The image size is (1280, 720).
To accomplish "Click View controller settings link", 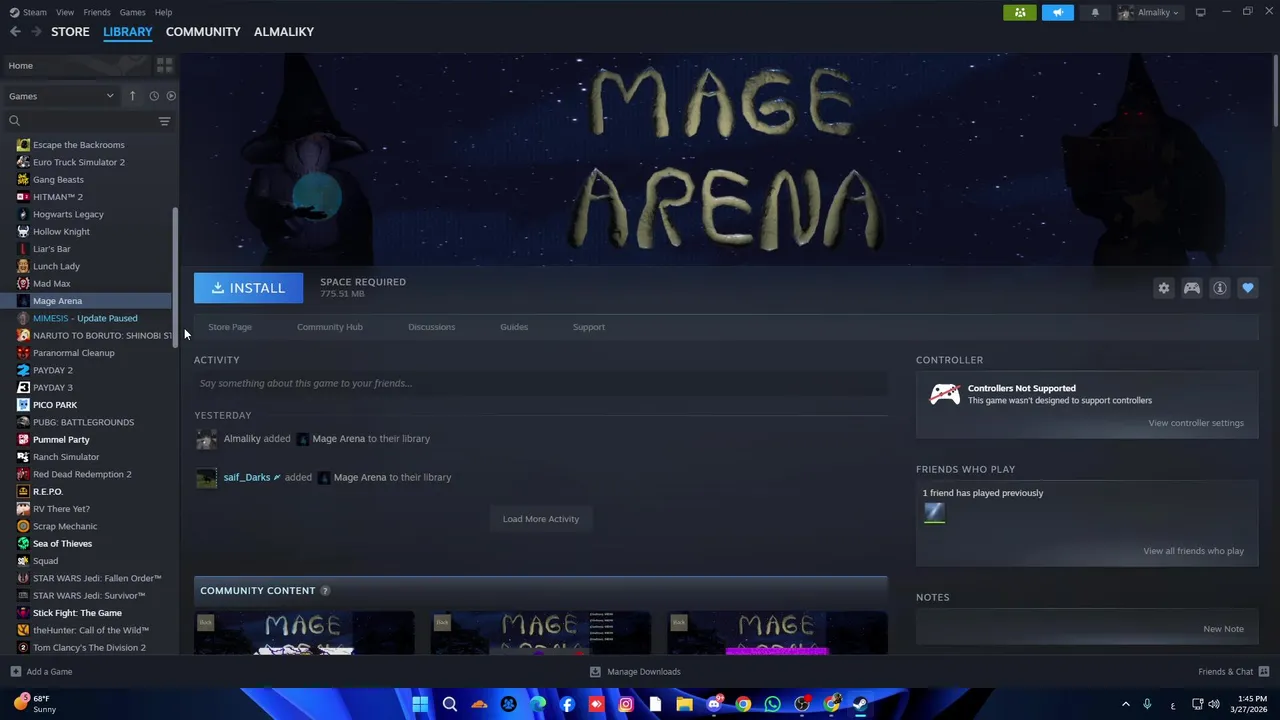I will pyautogui.click(x=1196, y=423).
